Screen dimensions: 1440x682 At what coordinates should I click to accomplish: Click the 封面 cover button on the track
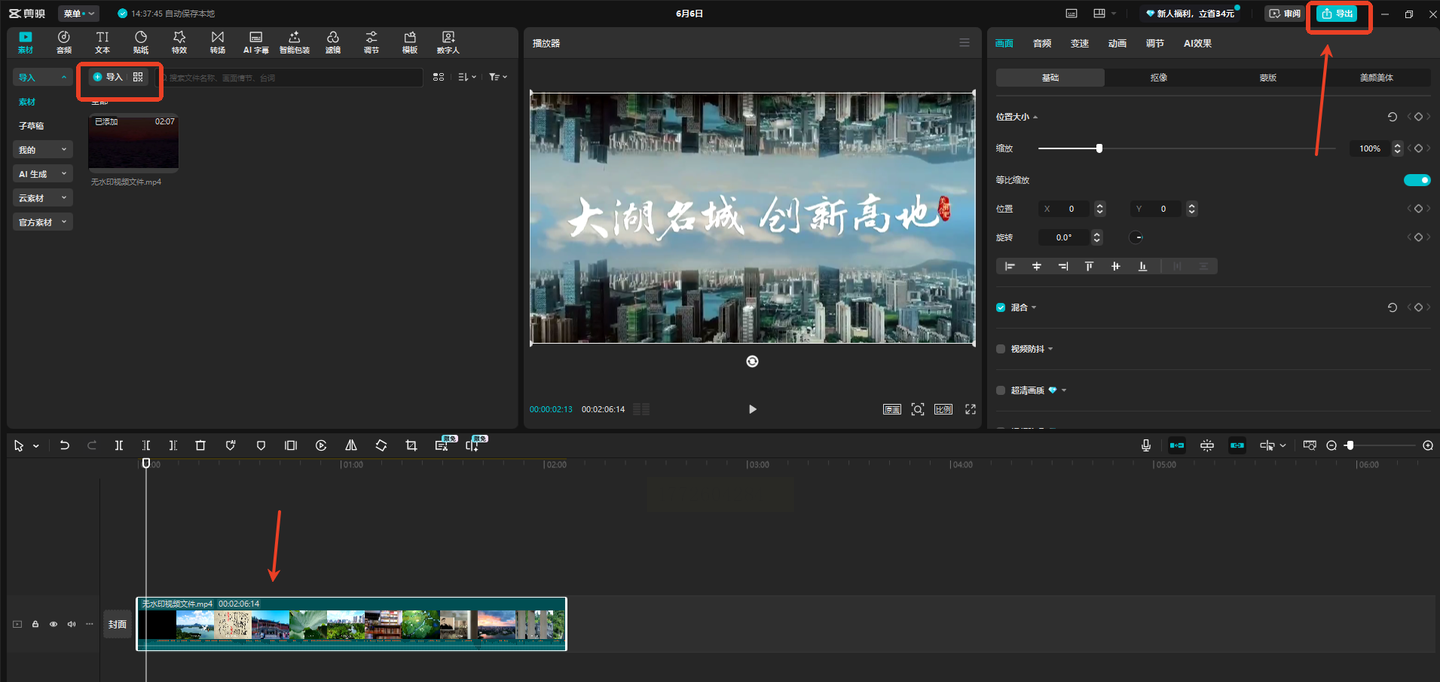(118, 624)
